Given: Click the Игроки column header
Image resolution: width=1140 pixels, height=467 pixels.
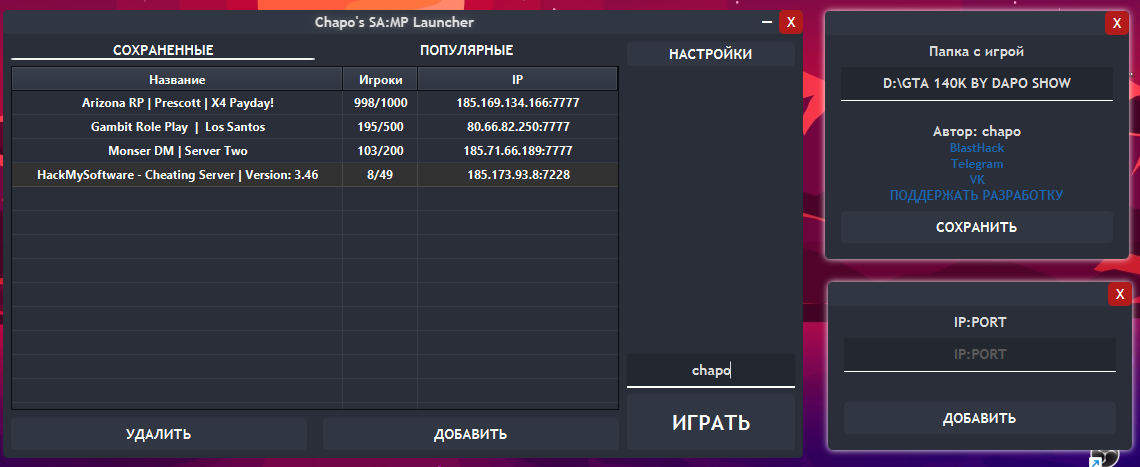Looking at the screenshot, I should [379, 79].
